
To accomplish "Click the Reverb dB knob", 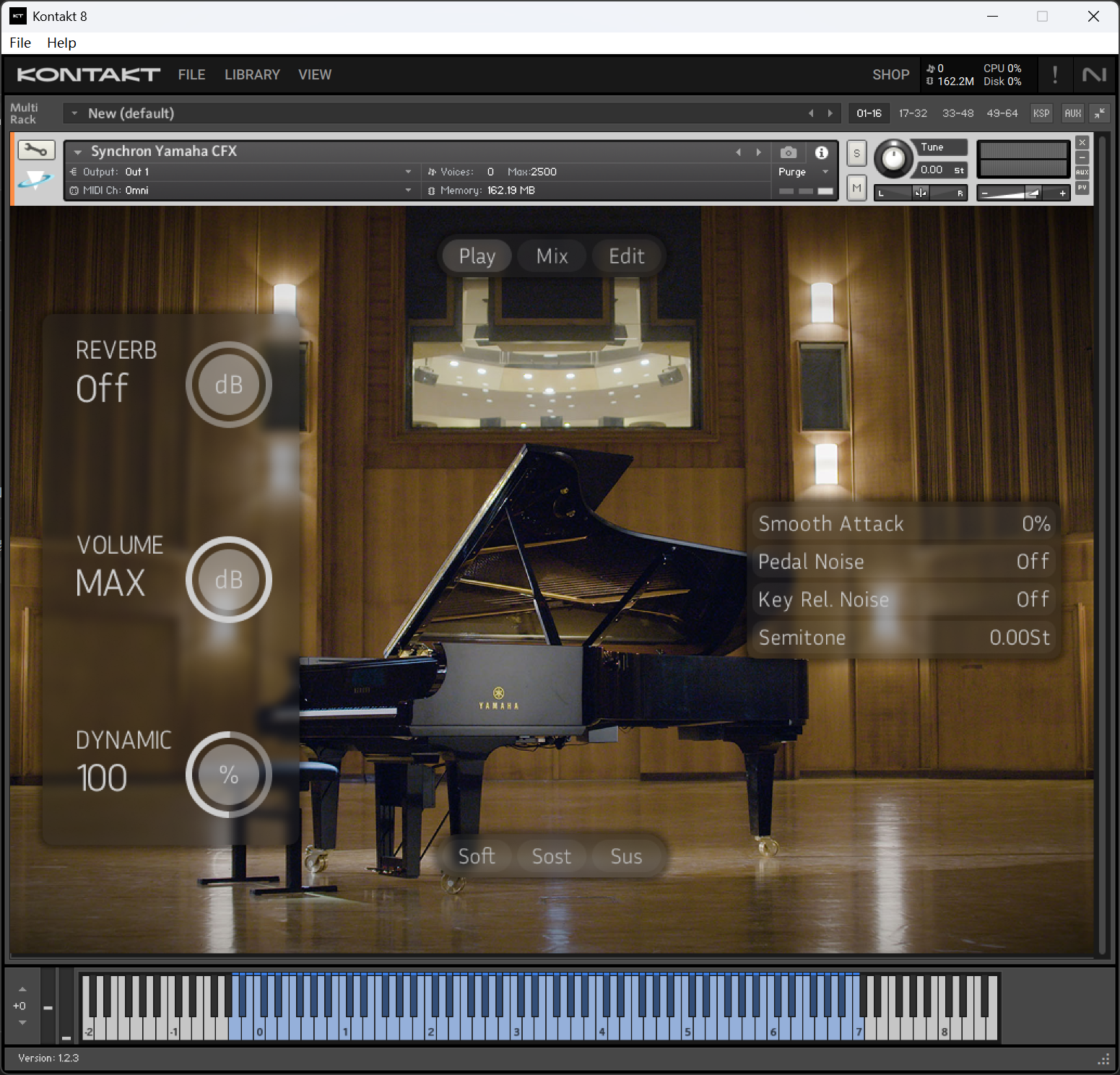I will 229,385.
